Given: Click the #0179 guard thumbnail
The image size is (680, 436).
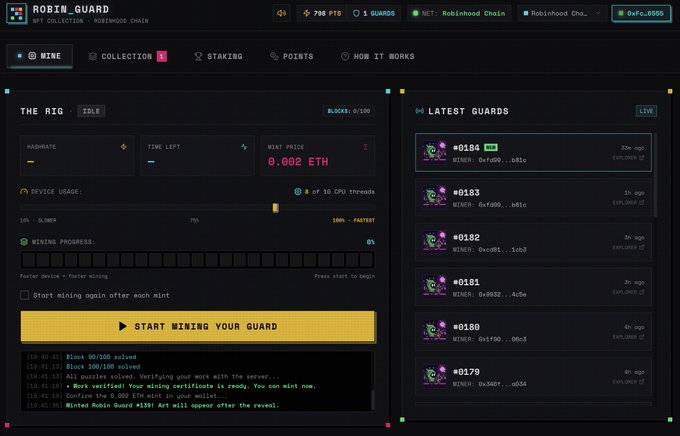Looking at the screenshot, I should point(435,376).
